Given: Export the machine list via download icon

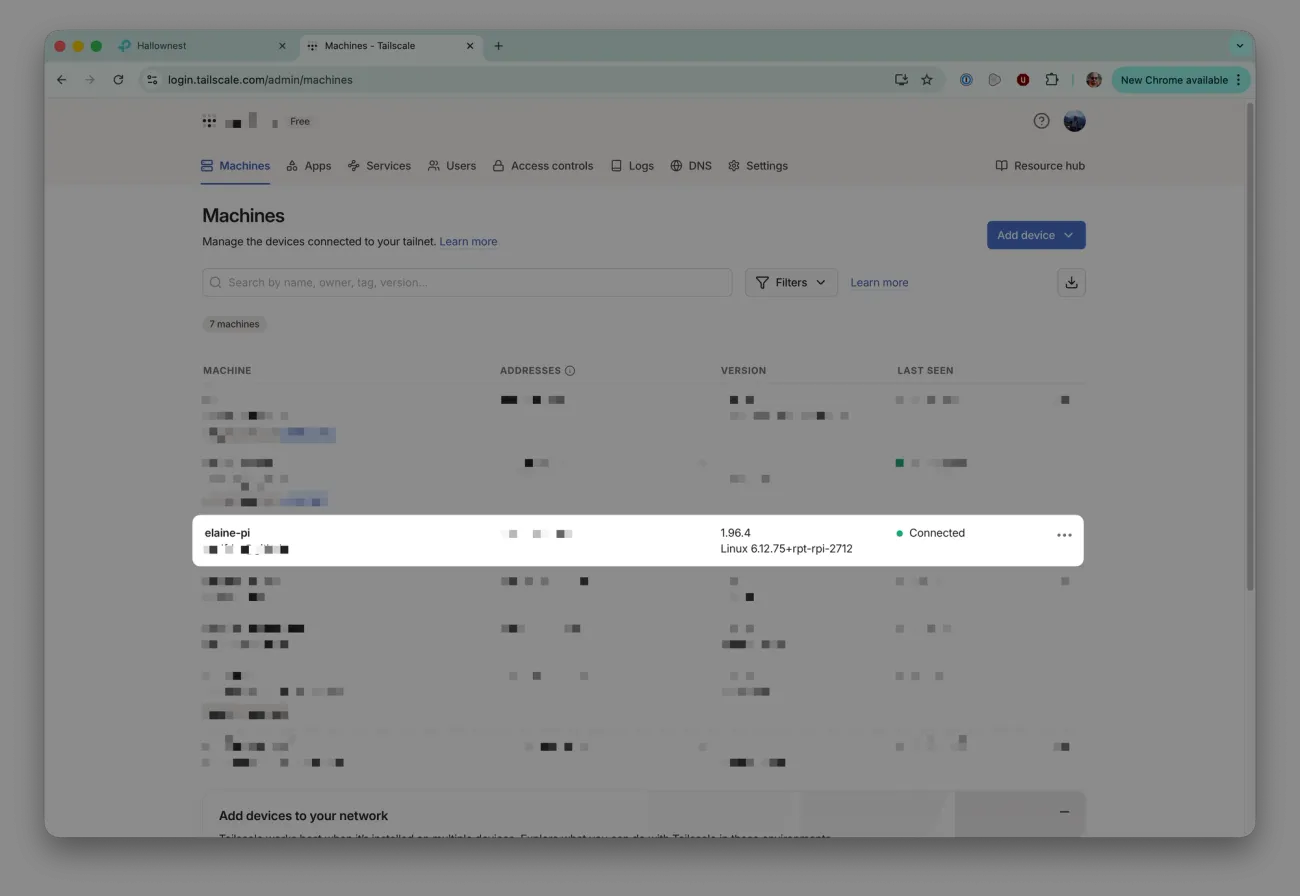Looking at the screenshot, I should click(x=1071, y=283).
